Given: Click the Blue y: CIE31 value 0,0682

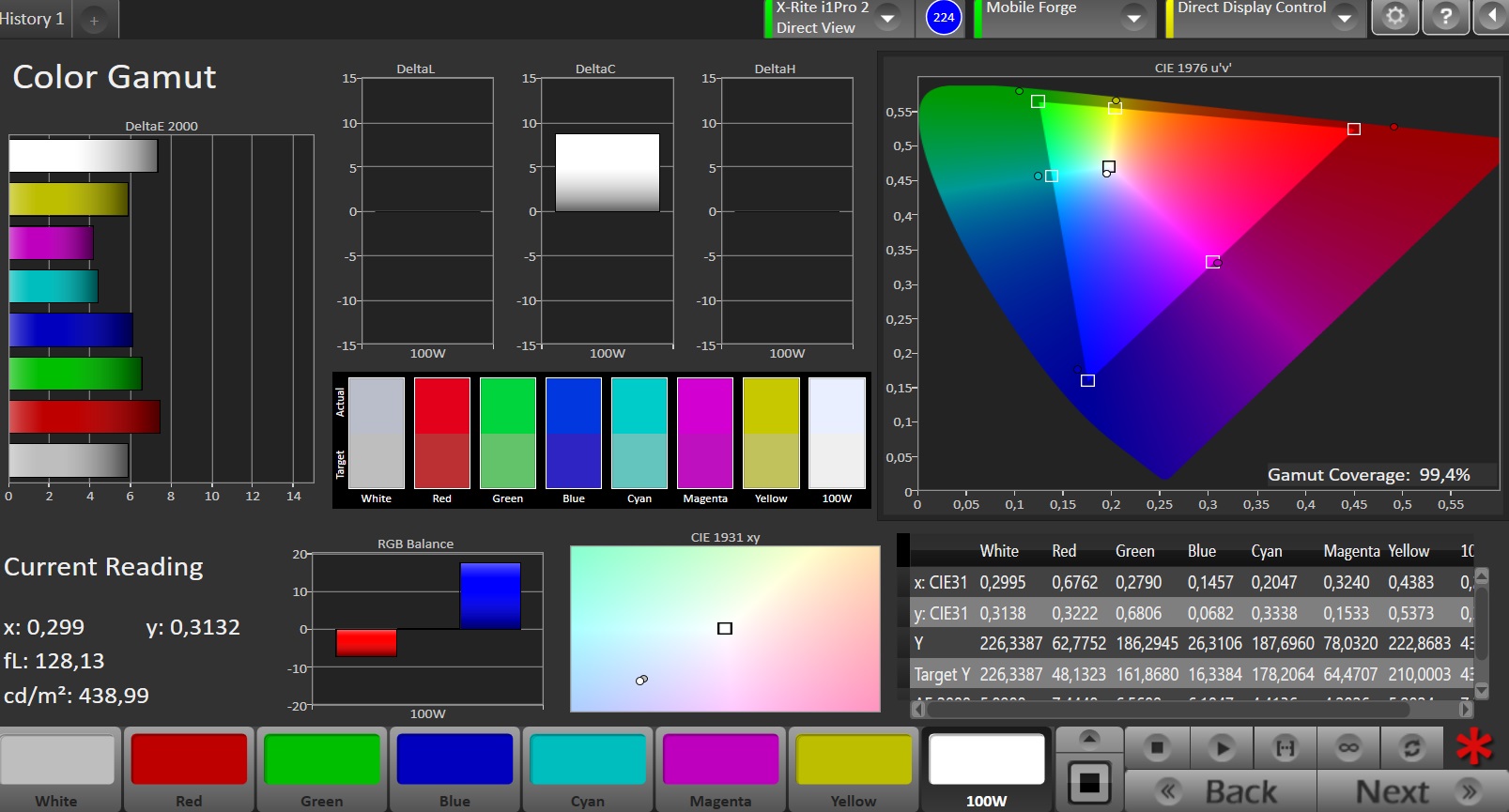Looking at the screenshot, I should tap(1210, 613).
